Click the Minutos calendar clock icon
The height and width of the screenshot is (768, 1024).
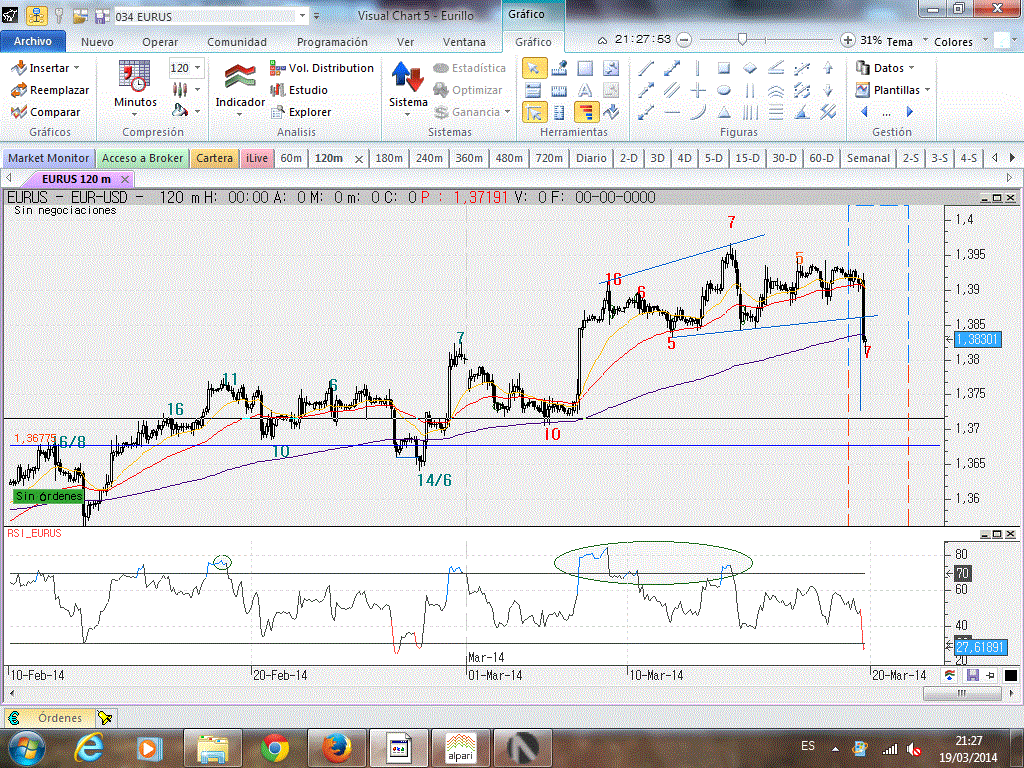pyautogui.click(x=134, y=76)
